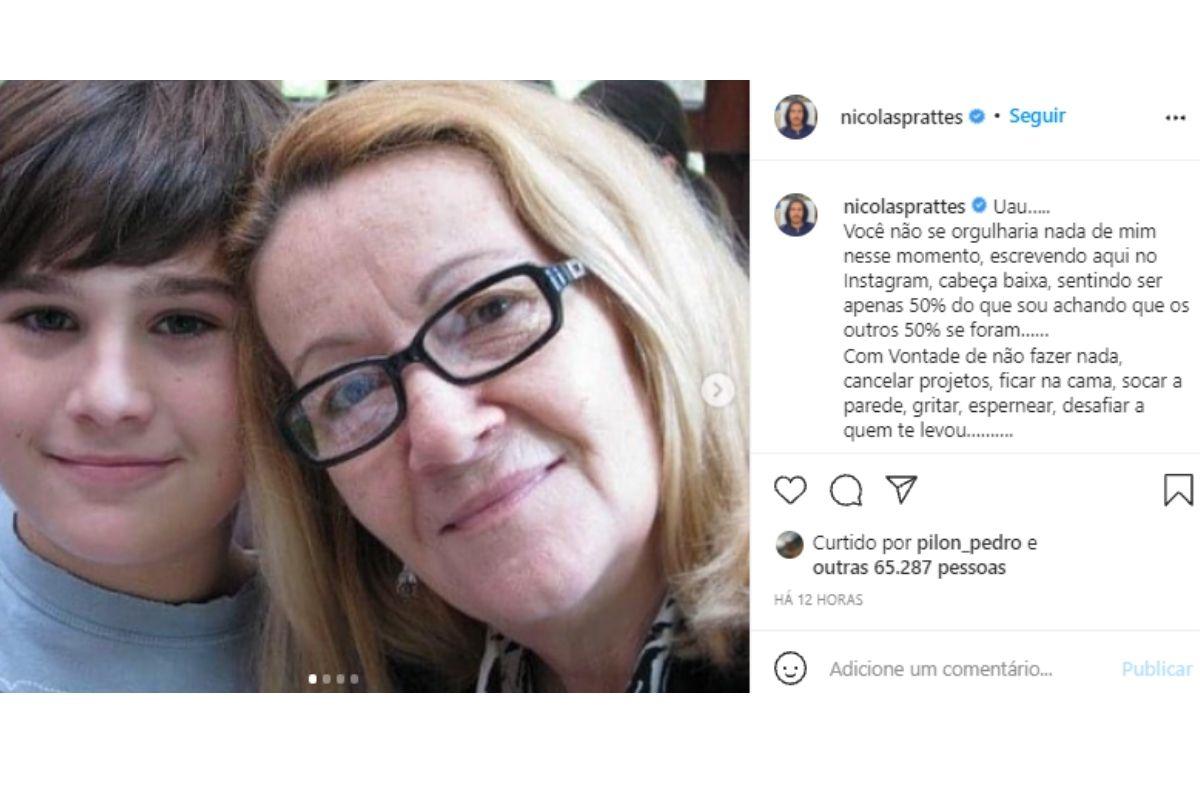Click the small liker avatar thumbnail
The image size is (1200, 800).
(x=790, y=544)
